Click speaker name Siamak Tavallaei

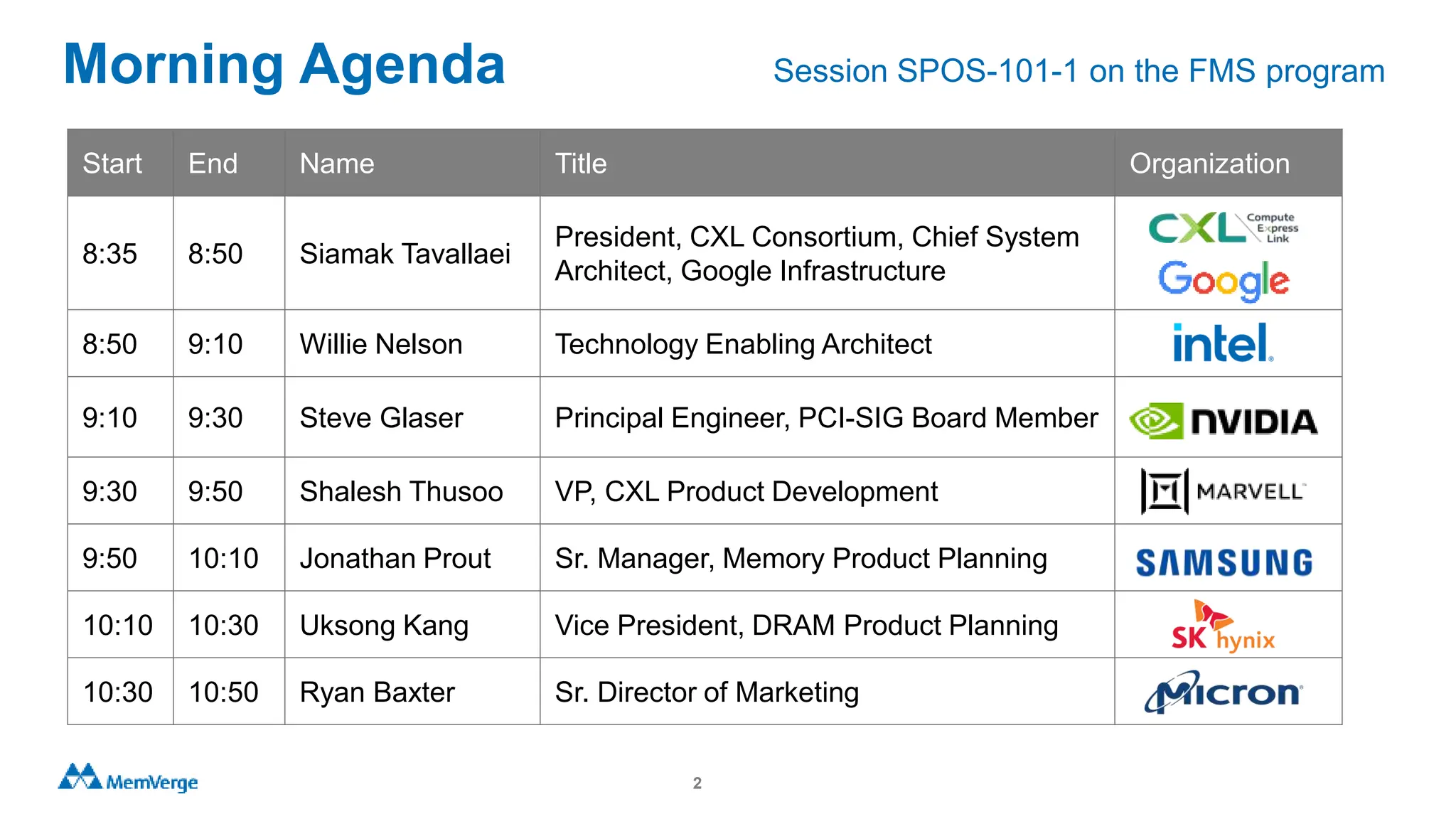tap(405, 254)
